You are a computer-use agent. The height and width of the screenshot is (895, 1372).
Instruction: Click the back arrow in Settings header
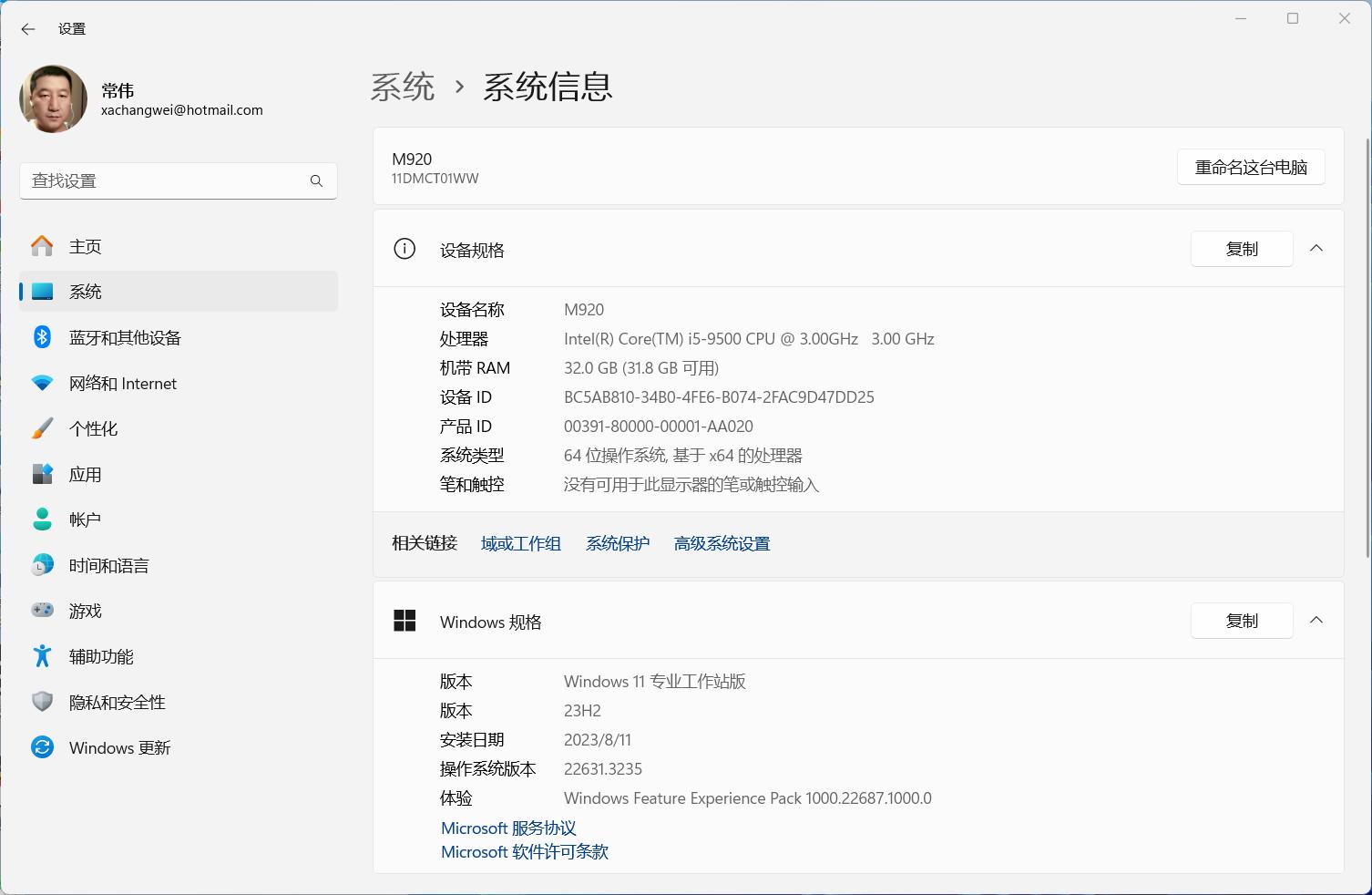28,29
